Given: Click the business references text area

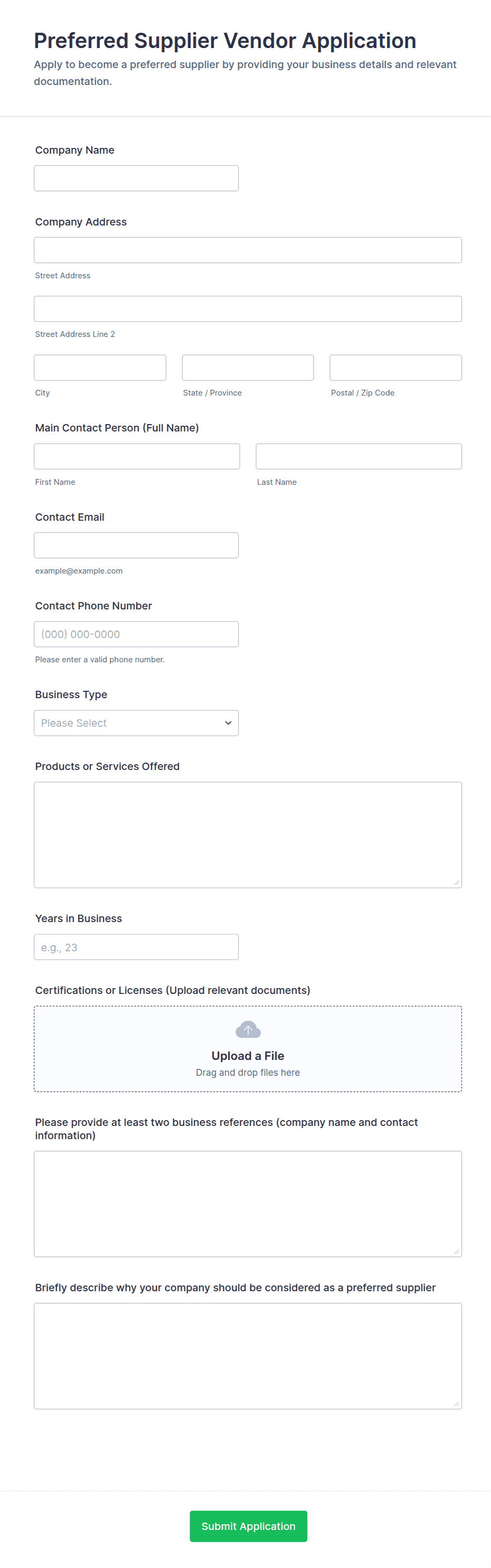Looking at the screenshot, I should (x=248, y=1204).
